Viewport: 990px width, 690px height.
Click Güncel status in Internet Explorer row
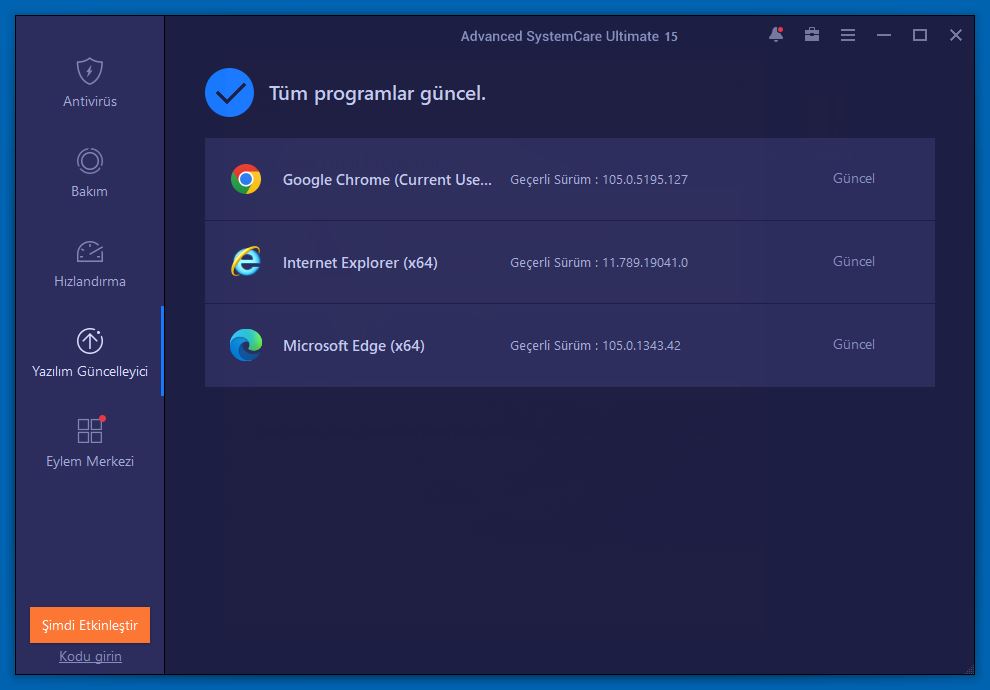point(854,261)
